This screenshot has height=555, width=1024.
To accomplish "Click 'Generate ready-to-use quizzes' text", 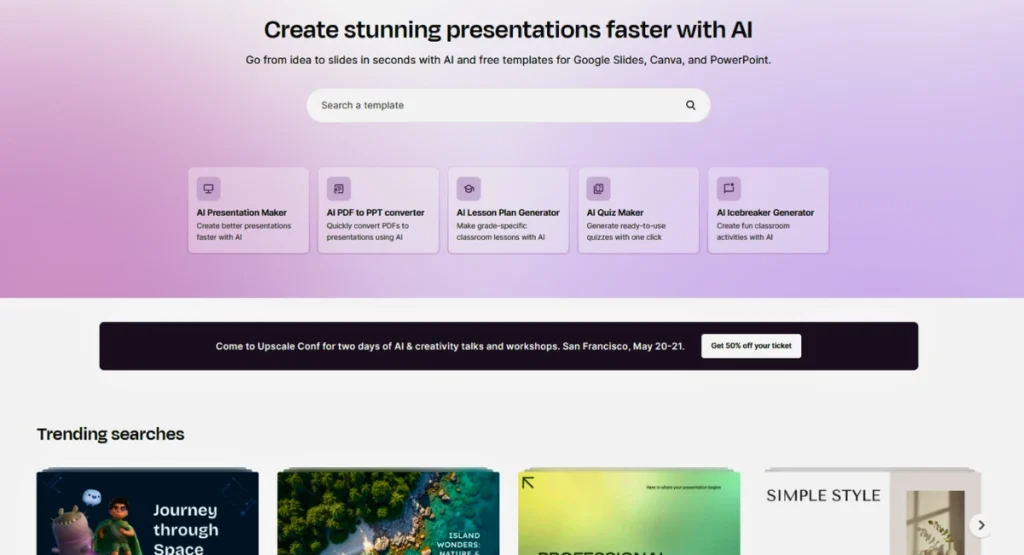I will (x=626, y=232).
